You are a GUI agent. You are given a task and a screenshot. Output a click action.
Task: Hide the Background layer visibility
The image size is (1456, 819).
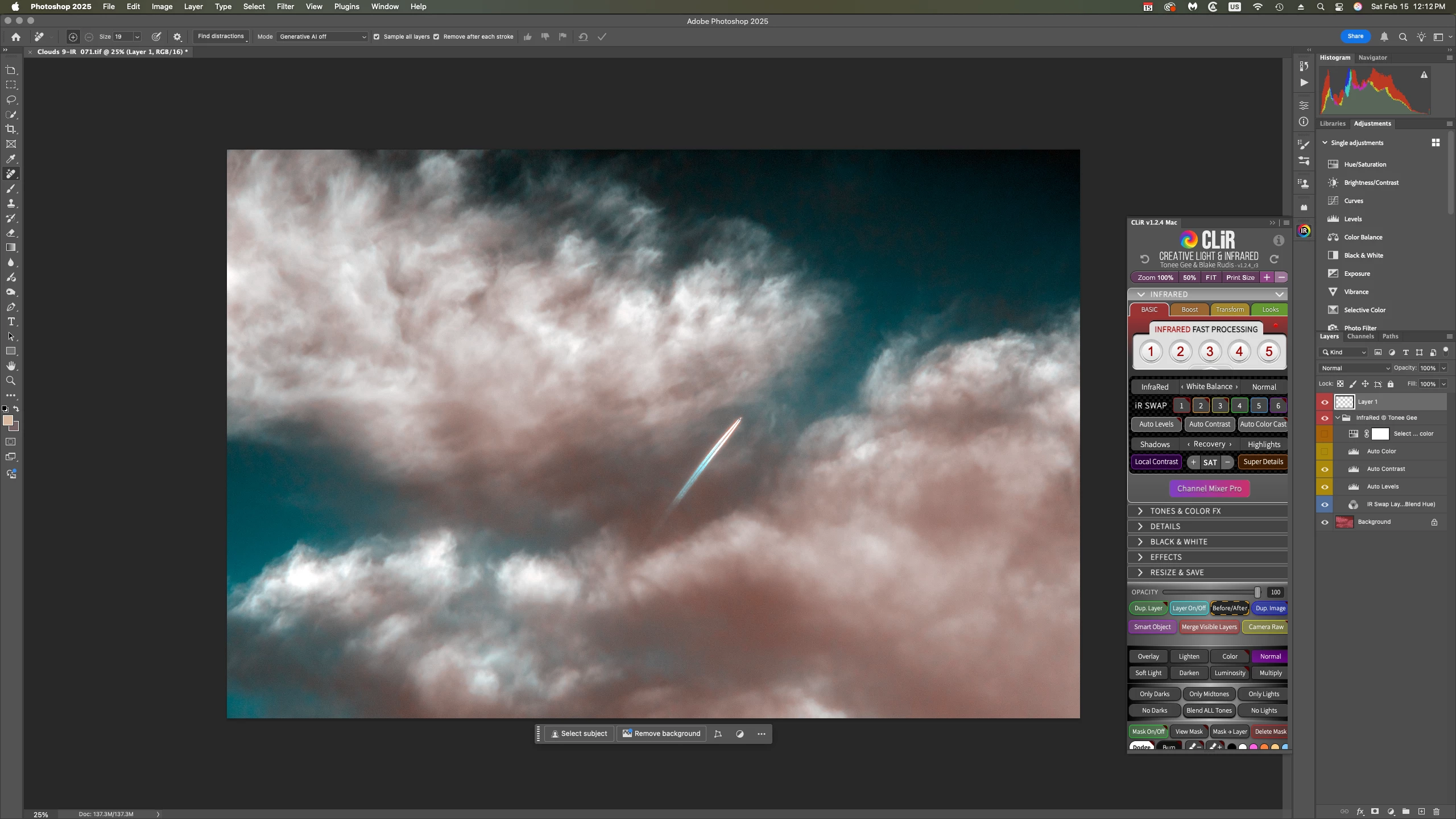pos(1325,522)
